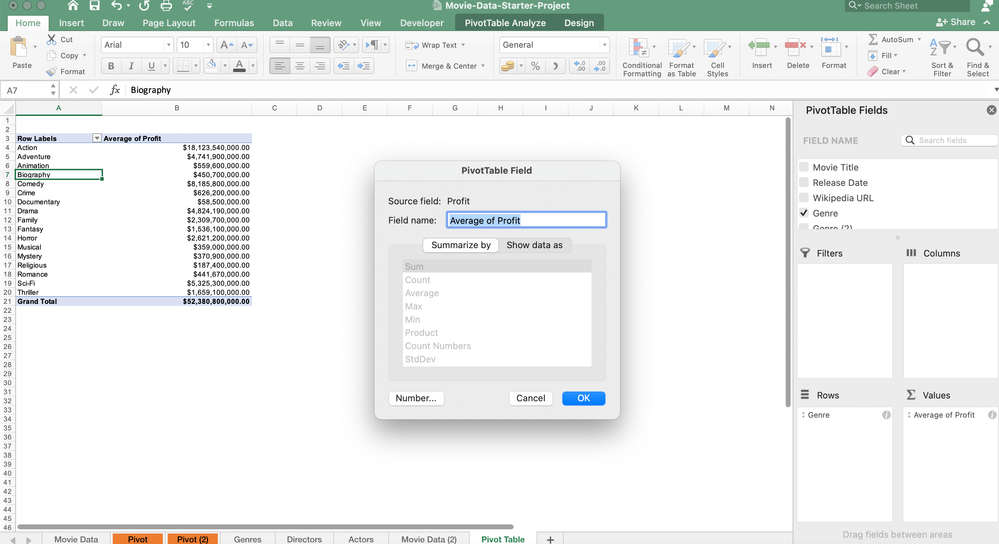Click OK in PivotTable Field dialog

(x=584, y=398)
